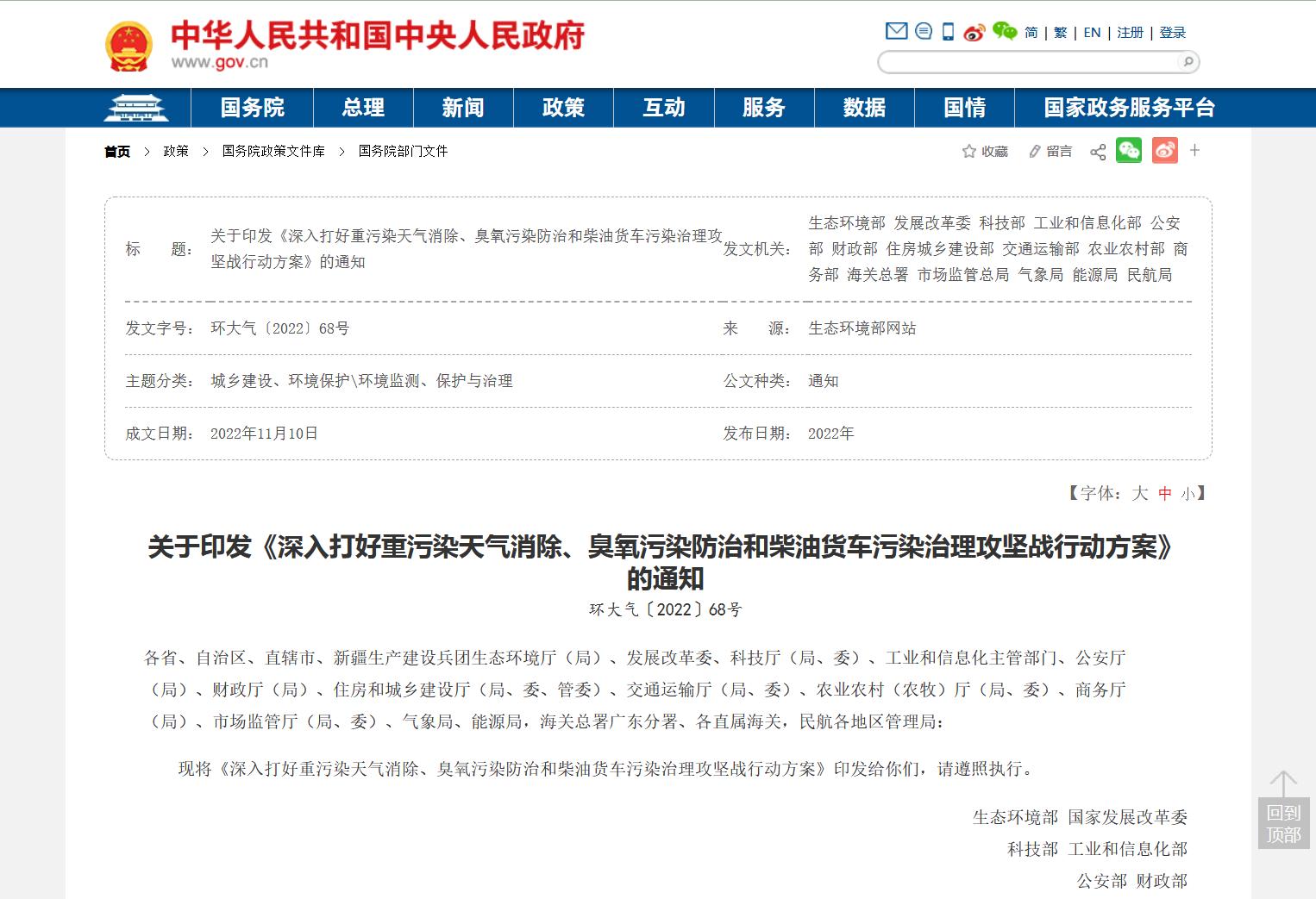This screenshot has width=1316, height=899.
Task: Open the chat bubble icon in header
Action: (924, 32)
